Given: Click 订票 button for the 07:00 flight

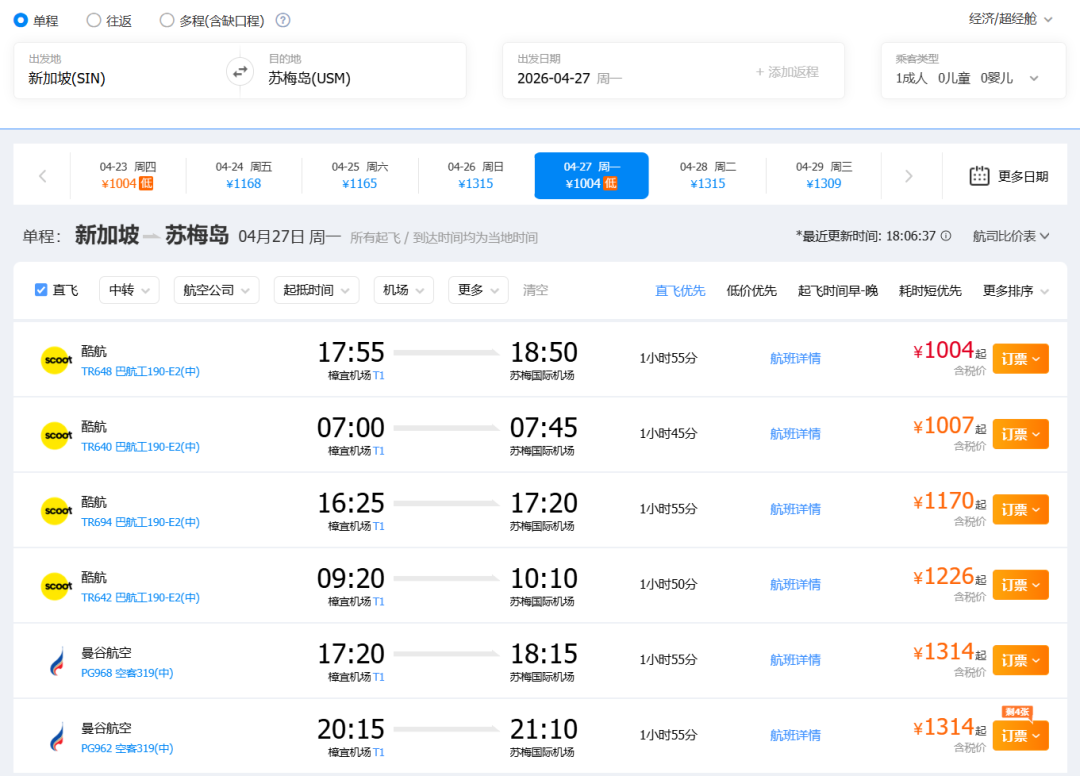Looking at the screenshot, I should (1020, 434).
